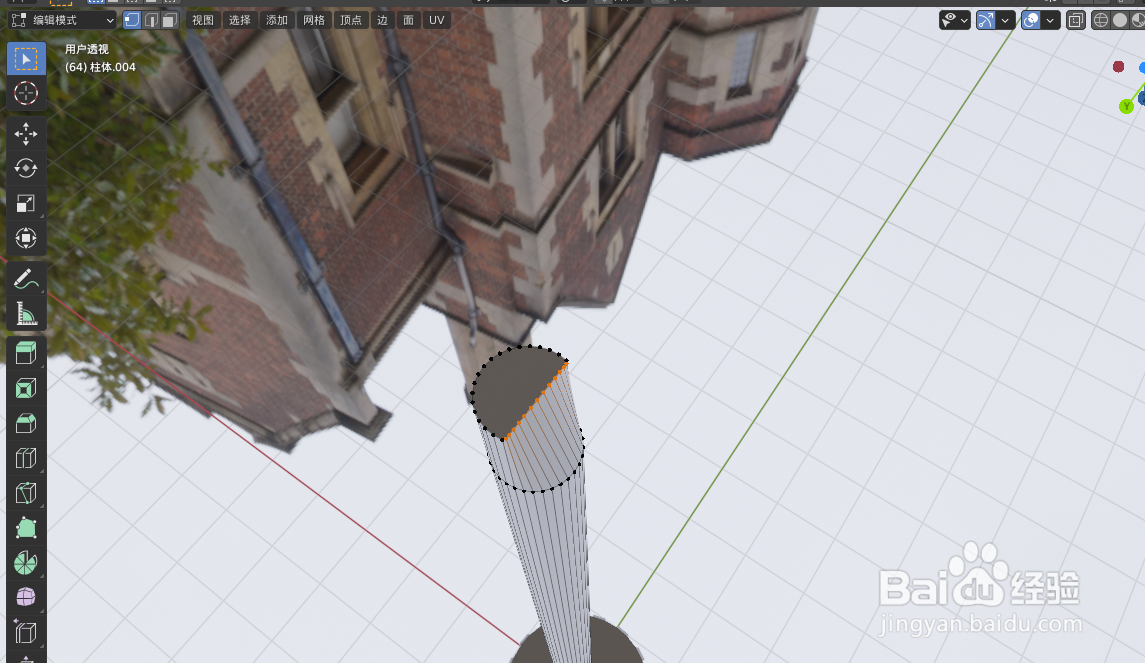Select the Bevel tool
This screenshot has width=1145, height=663.
[26, 424]
